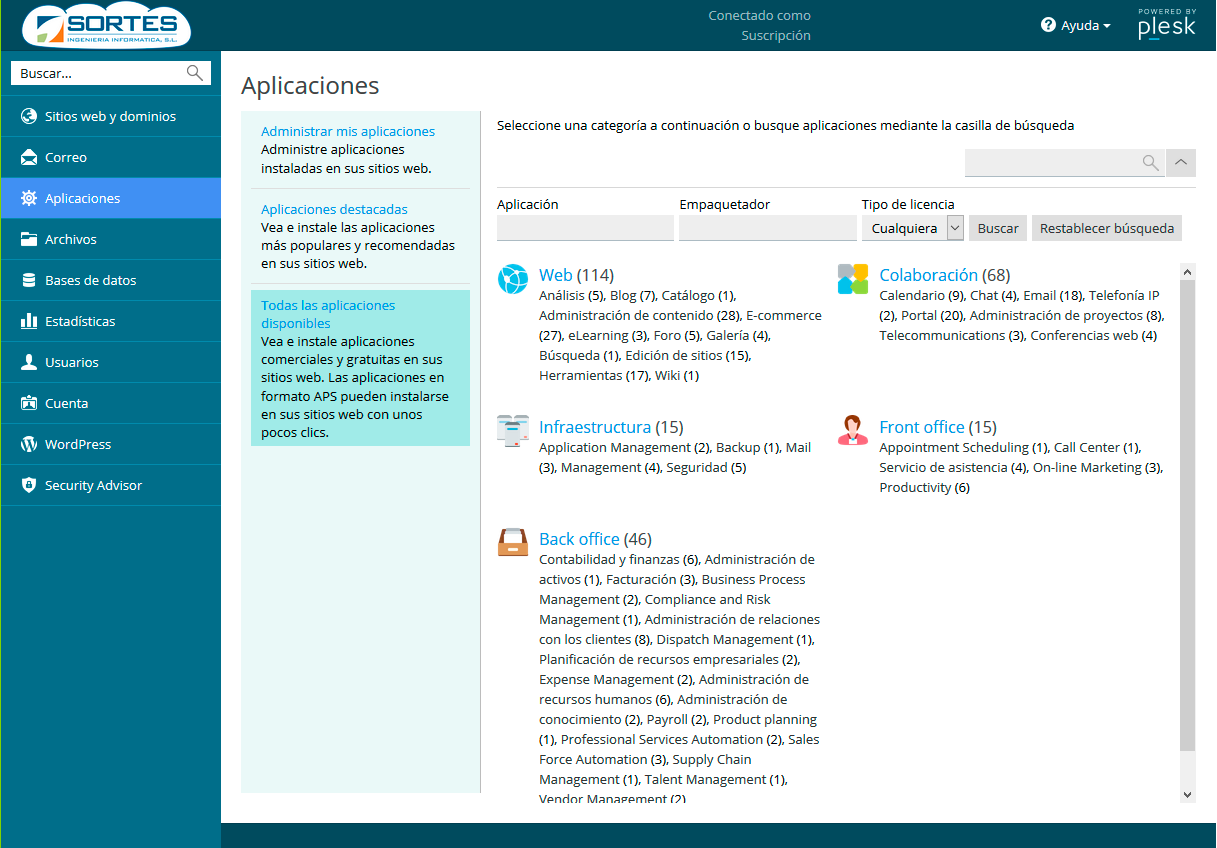The height and width of the screenshot is (848, 1217).
Task: Click the bar chart icon for Estadísticas
Action: tap(28, 321)
